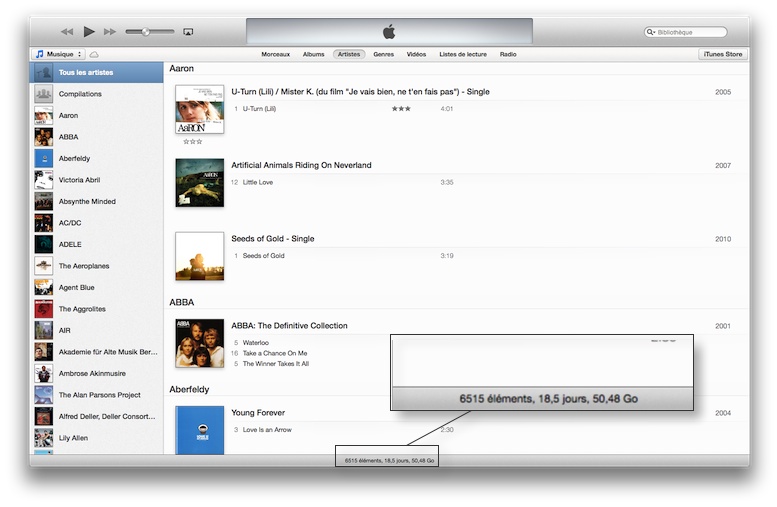Select the artist Aaron in sidebar
The width and height of the screenshot is (777, 507).
96,115
